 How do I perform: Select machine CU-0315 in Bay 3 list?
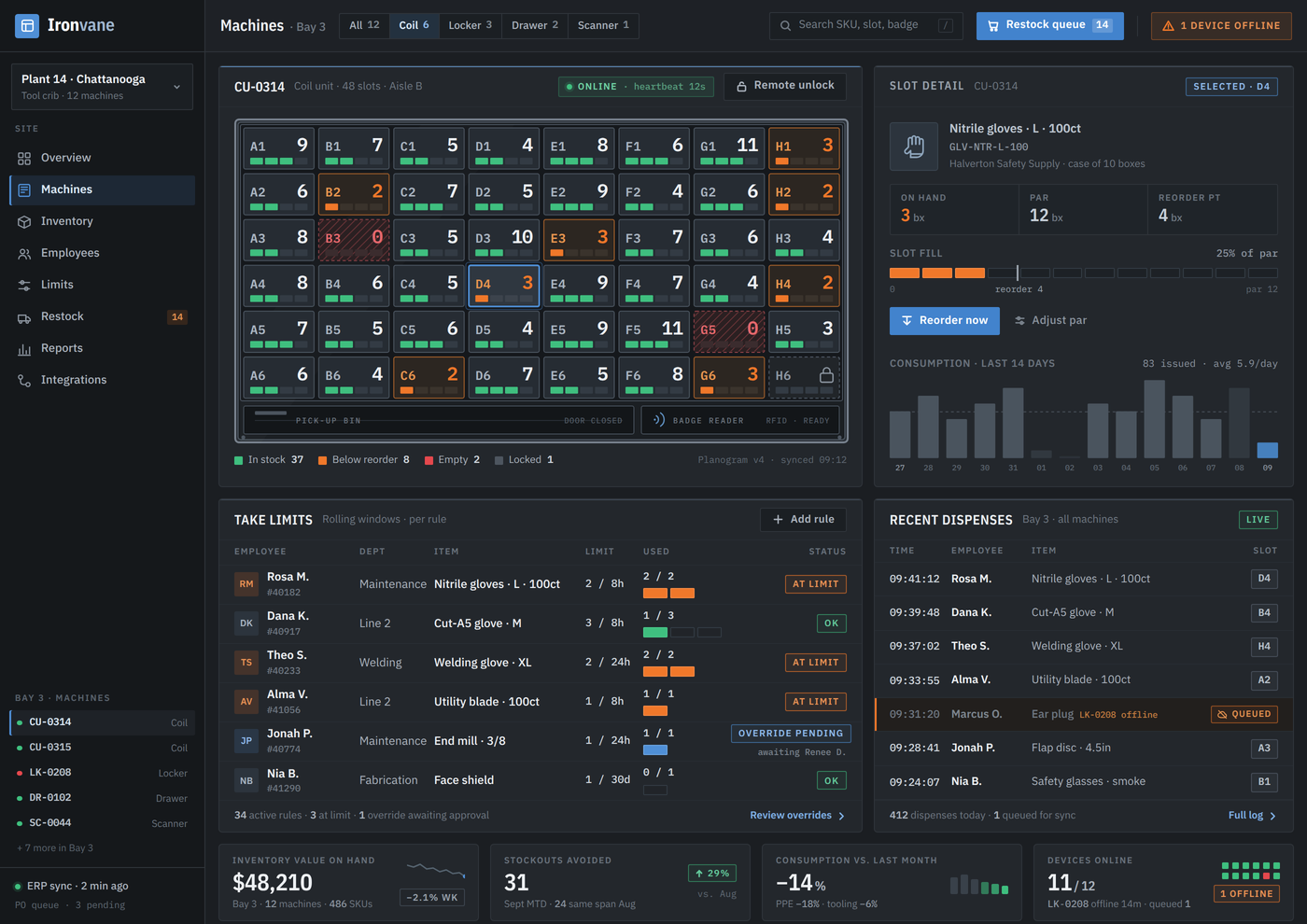pyautogui.click(x=103, y=748)
